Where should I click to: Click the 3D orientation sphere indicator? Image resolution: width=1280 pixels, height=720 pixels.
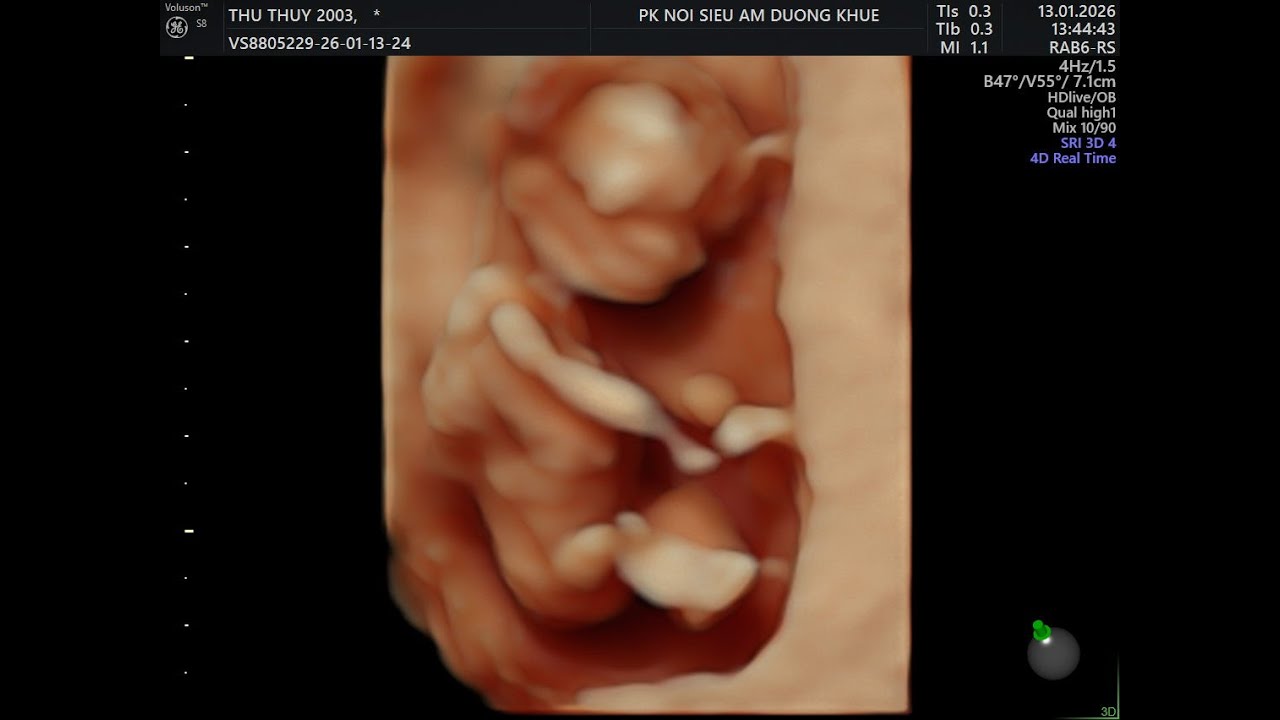(x=1053, y=653)
